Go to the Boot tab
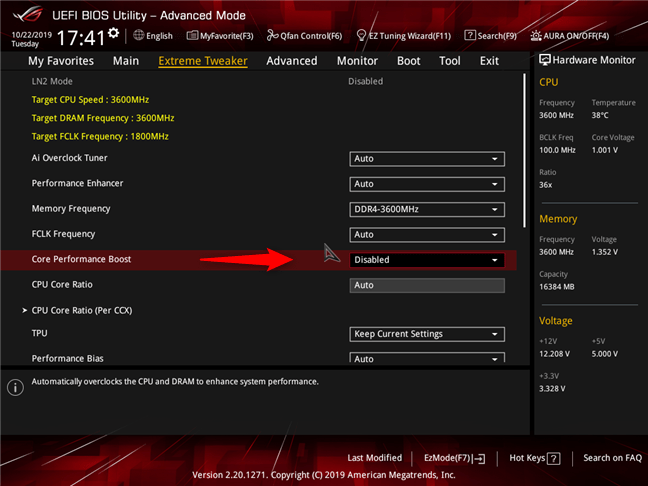Image resolution: width=648 pixels, height=486 pixels. coord(408,61)
